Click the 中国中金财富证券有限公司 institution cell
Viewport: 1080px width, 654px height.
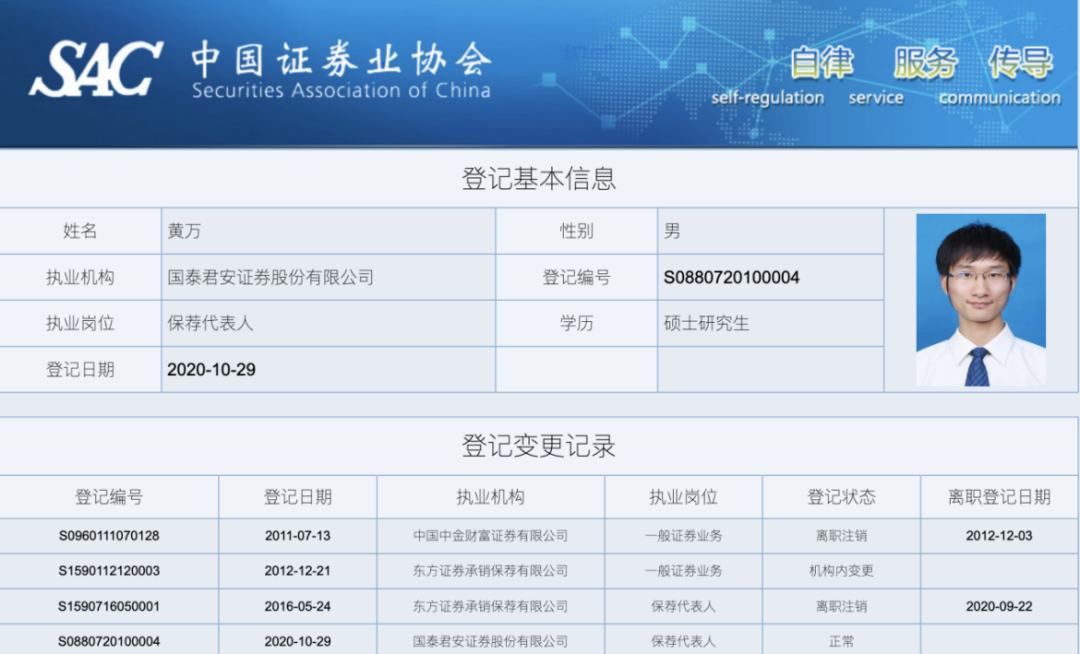coord(490,536)
